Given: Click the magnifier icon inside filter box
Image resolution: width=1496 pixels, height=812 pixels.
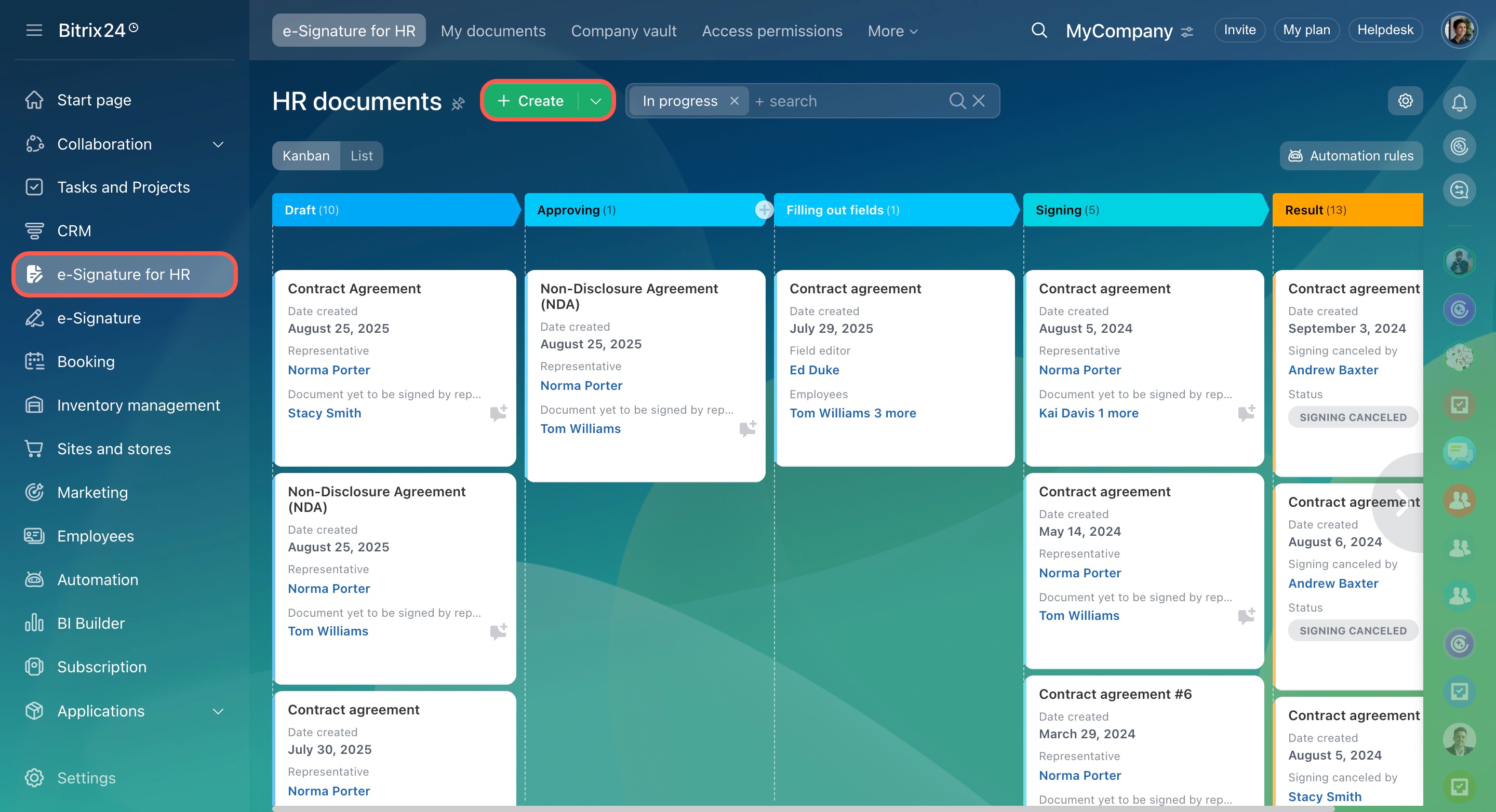Looking at the screenshot, I should point(957,101).
